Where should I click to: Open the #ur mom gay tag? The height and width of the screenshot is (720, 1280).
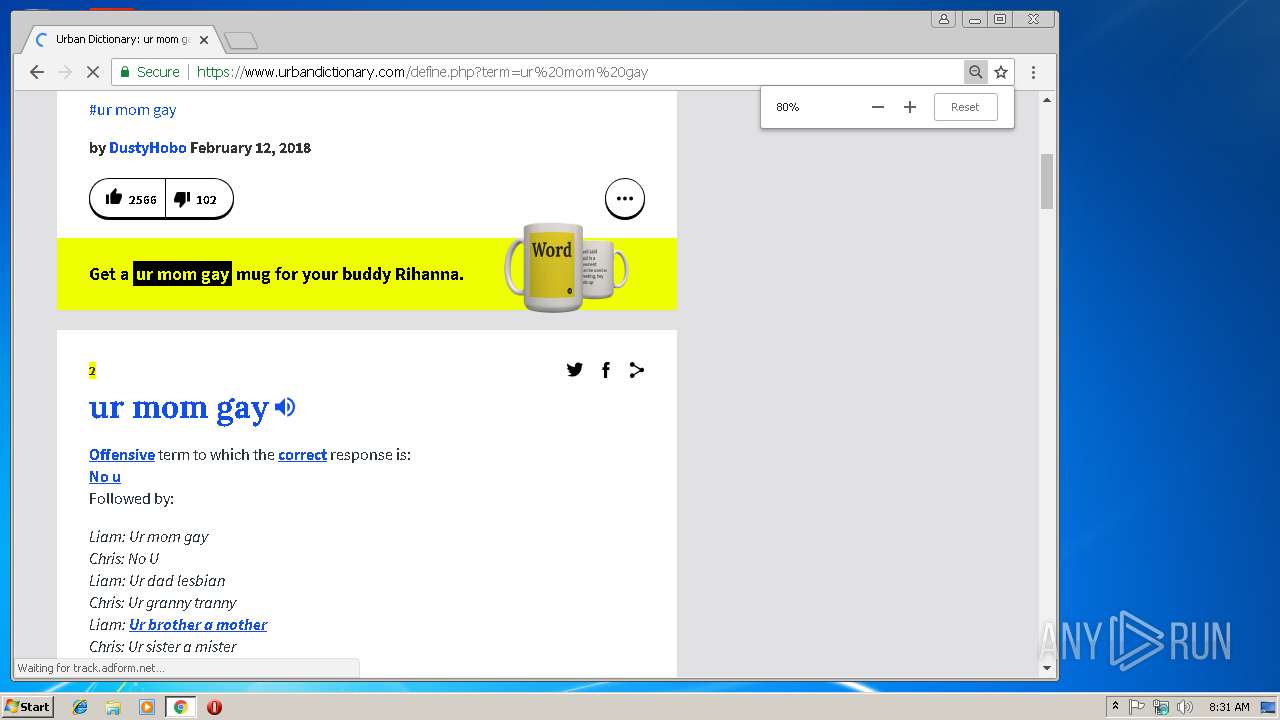click(x=132, y=110)
